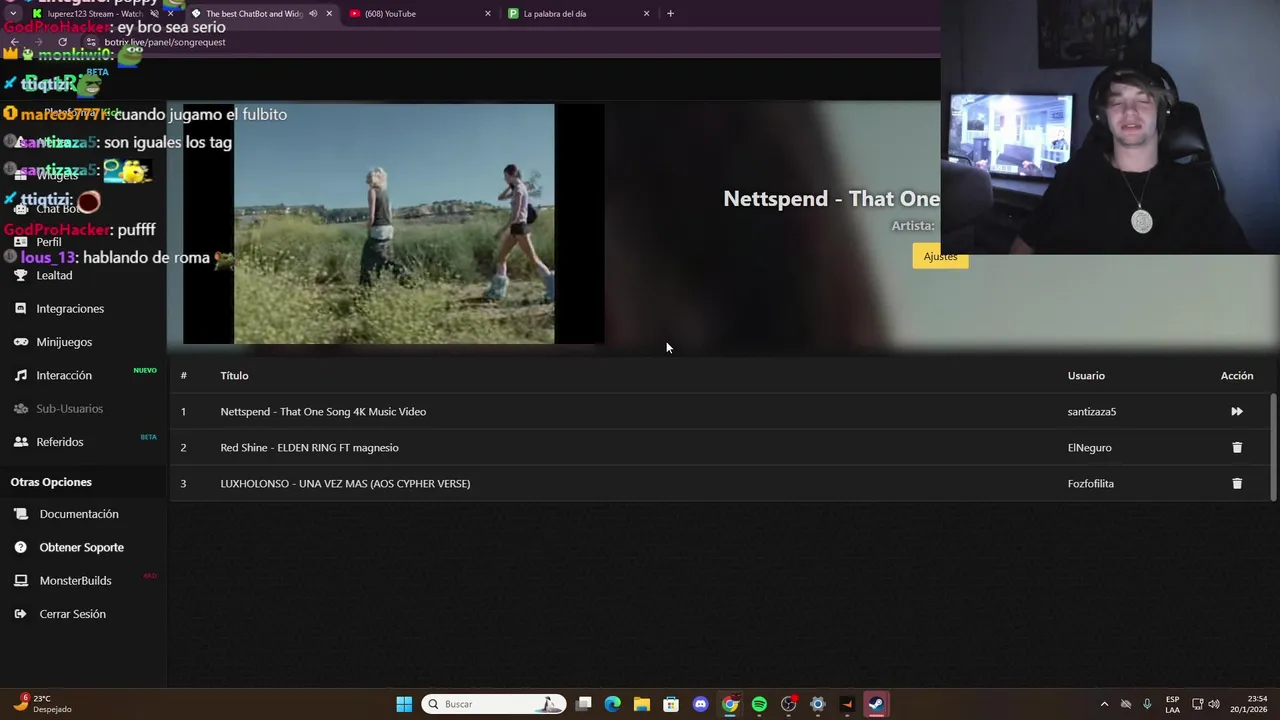Click the Obtener Soporte GitHub icon
Viewport: 1280px width, 720px height.
click(x=20, y=547)
